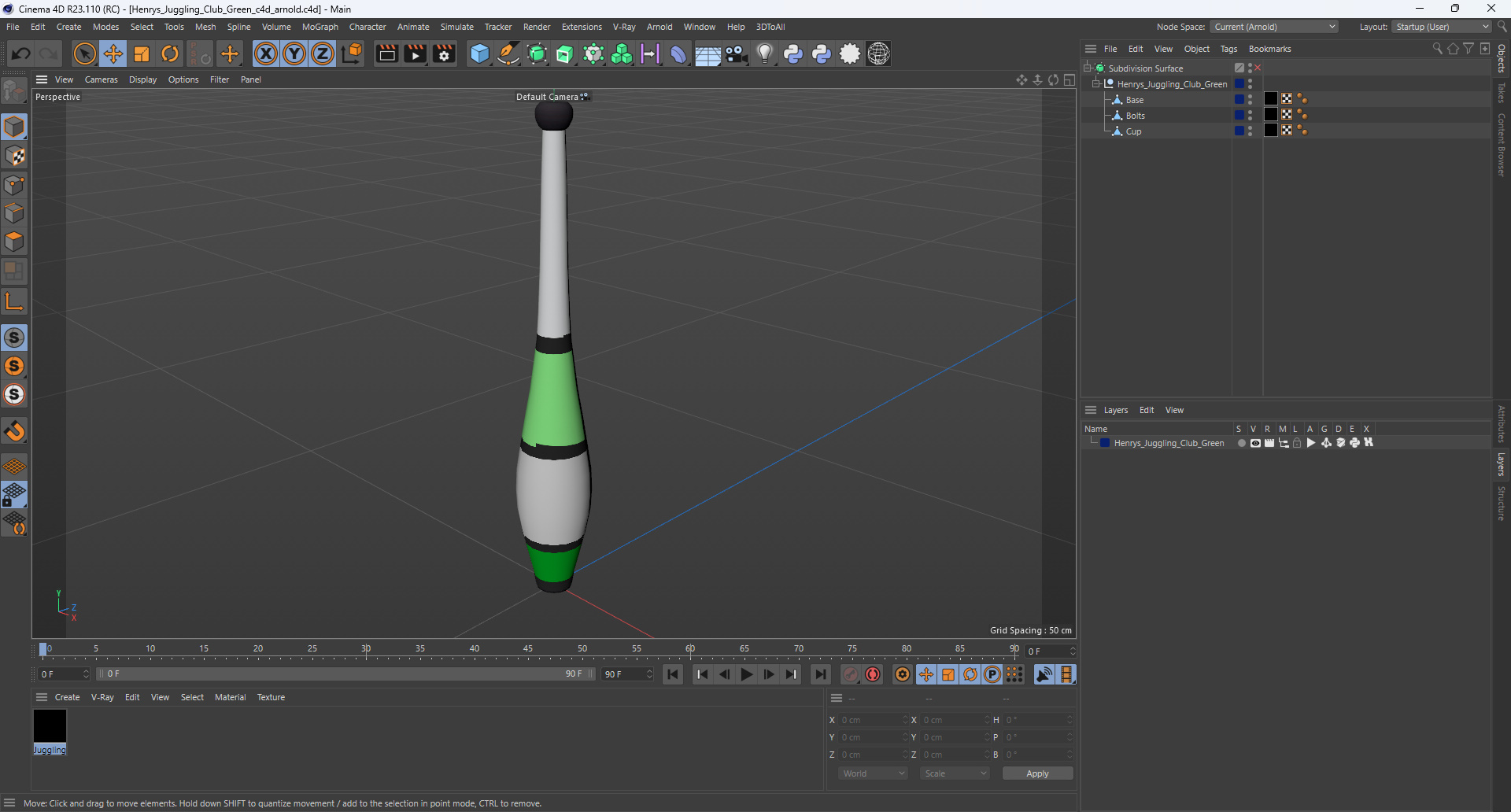Image resolution: width=1511 pixels, height=812 pixels.
Task: Toggle Z axis lock
Action: [323, 54]
